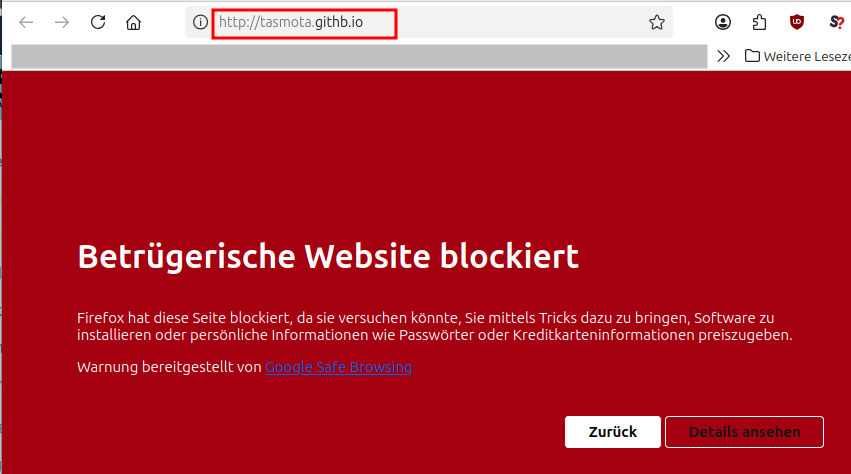Open the 'Weitere Lesezeichen' bookmarks folder
The image size is (851, 474).
(x=797, y=56)
